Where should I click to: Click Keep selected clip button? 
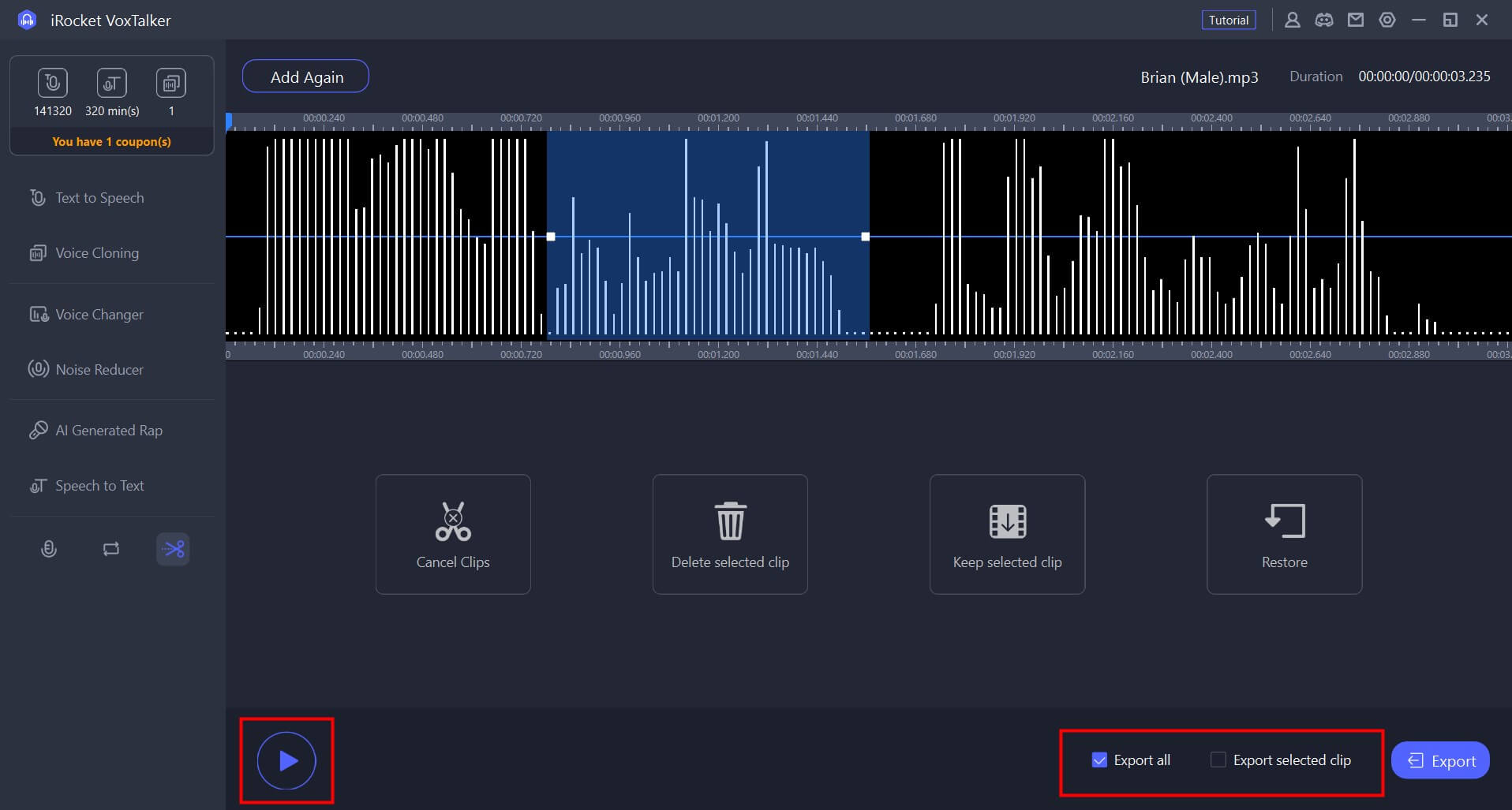pyautogui.click(x=1007, y=534)
